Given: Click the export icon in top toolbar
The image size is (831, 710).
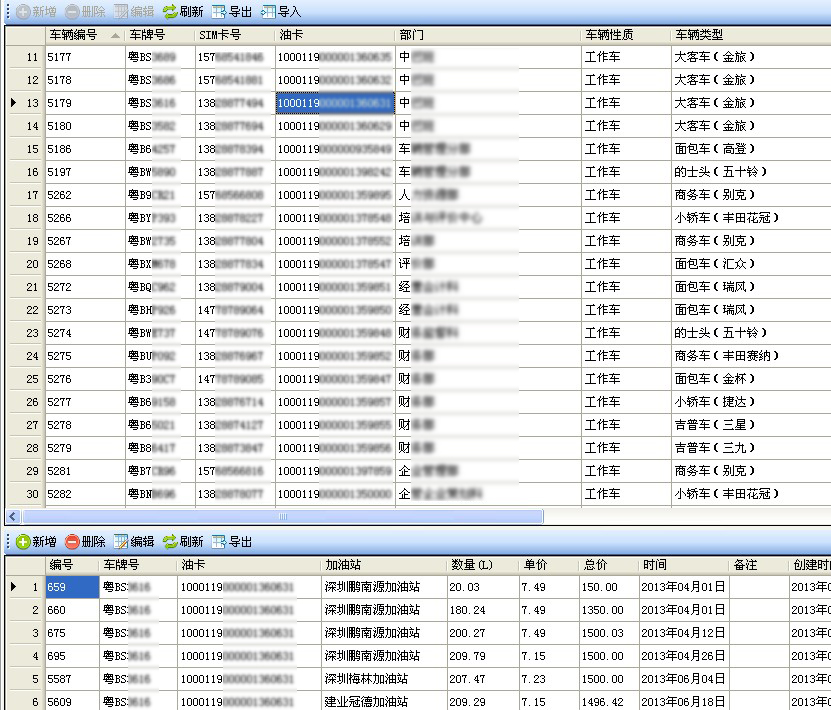Looking at the screenshot, I should tap(219, 12).
